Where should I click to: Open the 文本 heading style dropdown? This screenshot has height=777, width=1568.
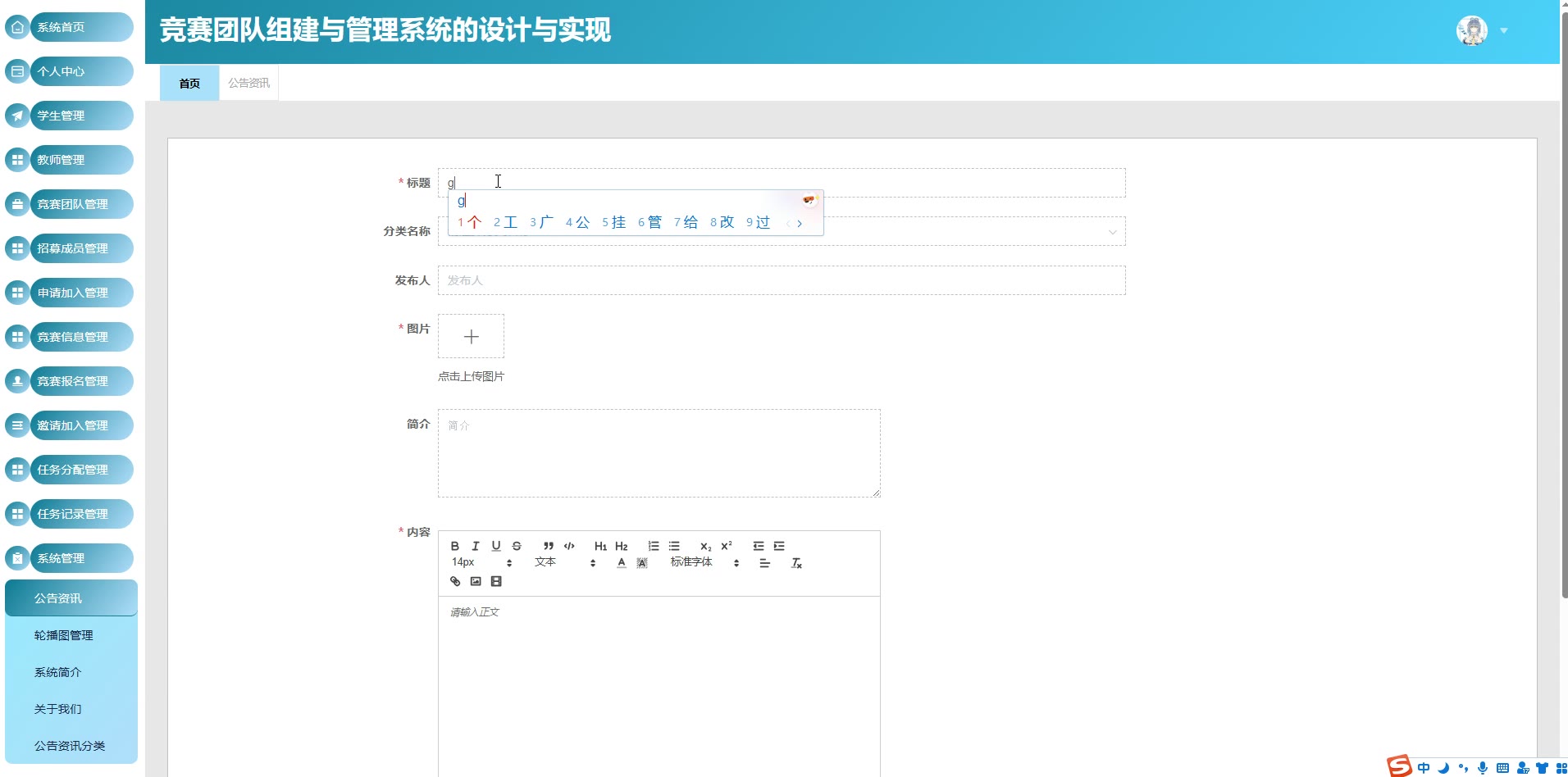tap(565, 563)
